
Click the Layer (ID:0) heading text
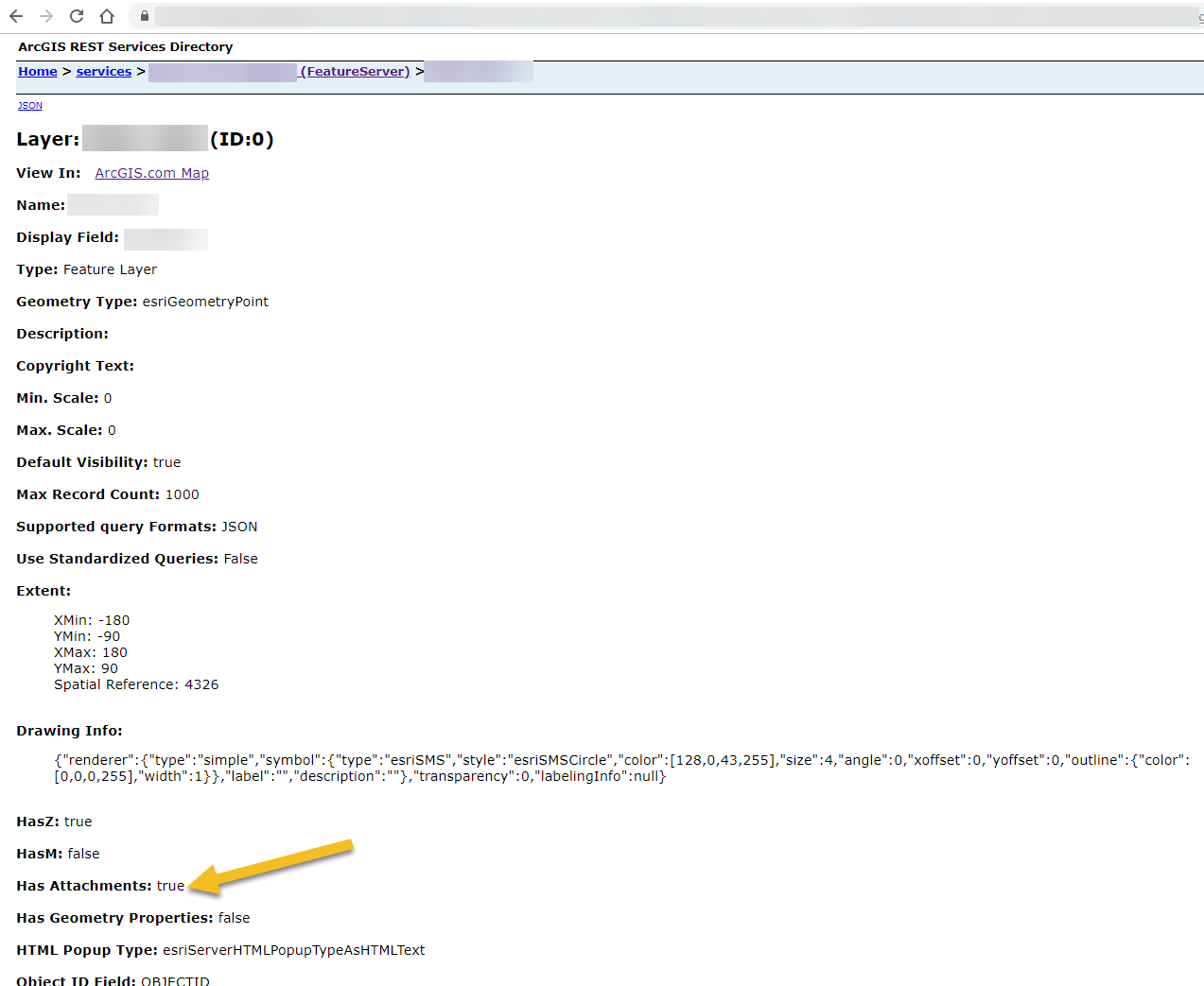[145, 139]
